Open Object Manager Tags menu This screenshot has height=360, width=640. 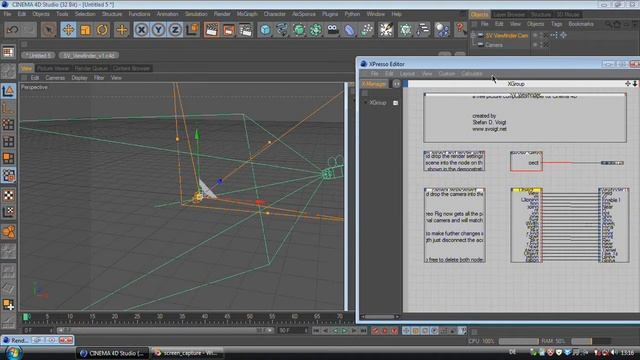[x=556, y=24]
